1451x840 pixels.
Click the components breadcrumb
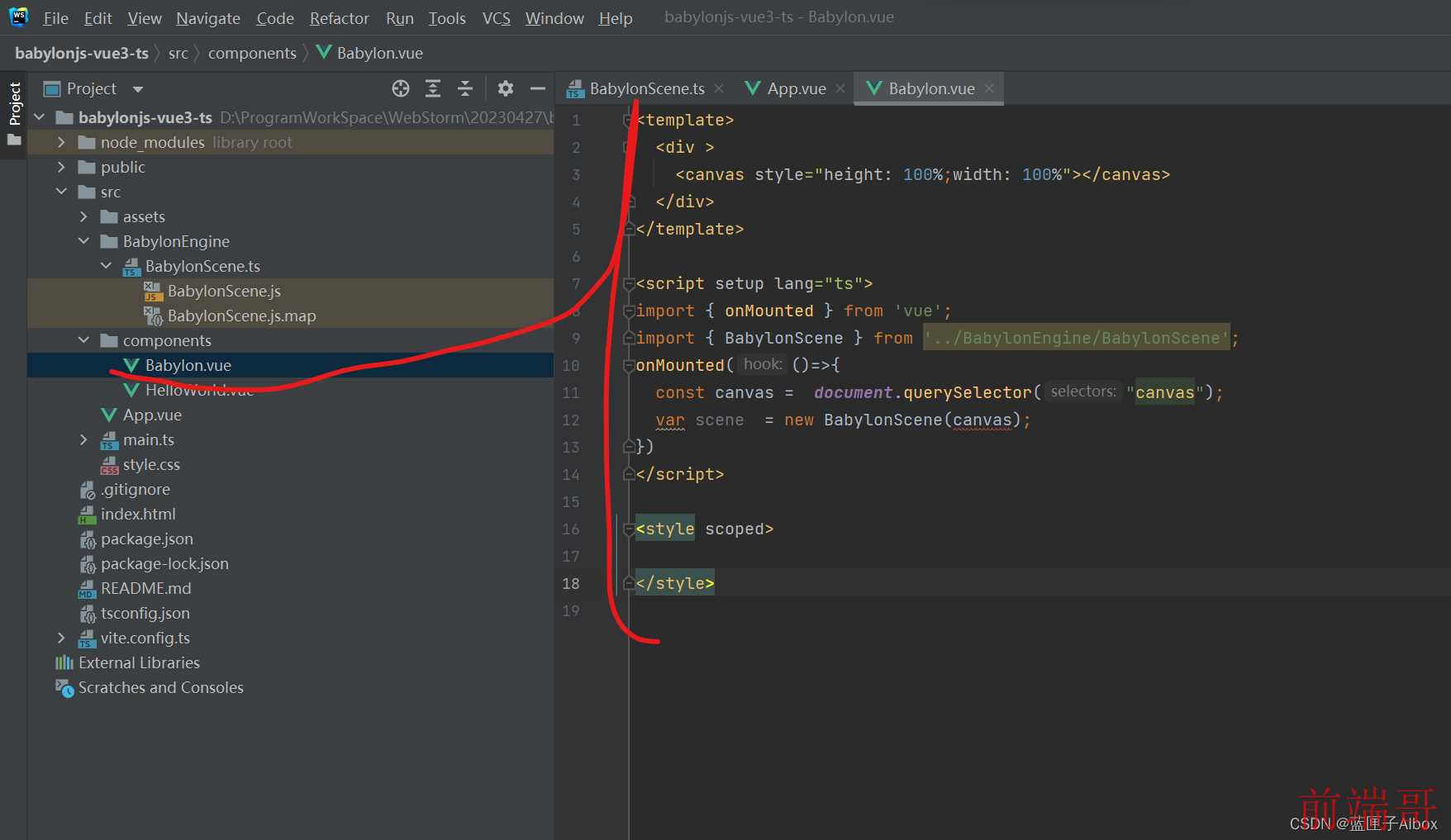coord(252,53)
